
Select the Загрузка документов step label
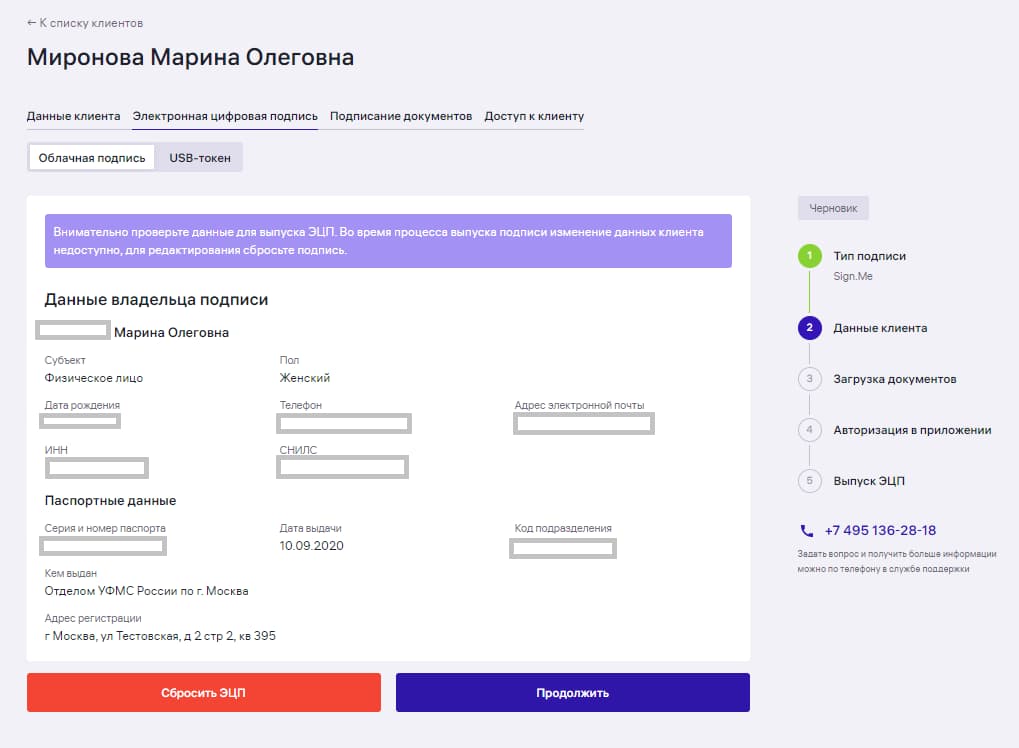(x=895, y=379)
